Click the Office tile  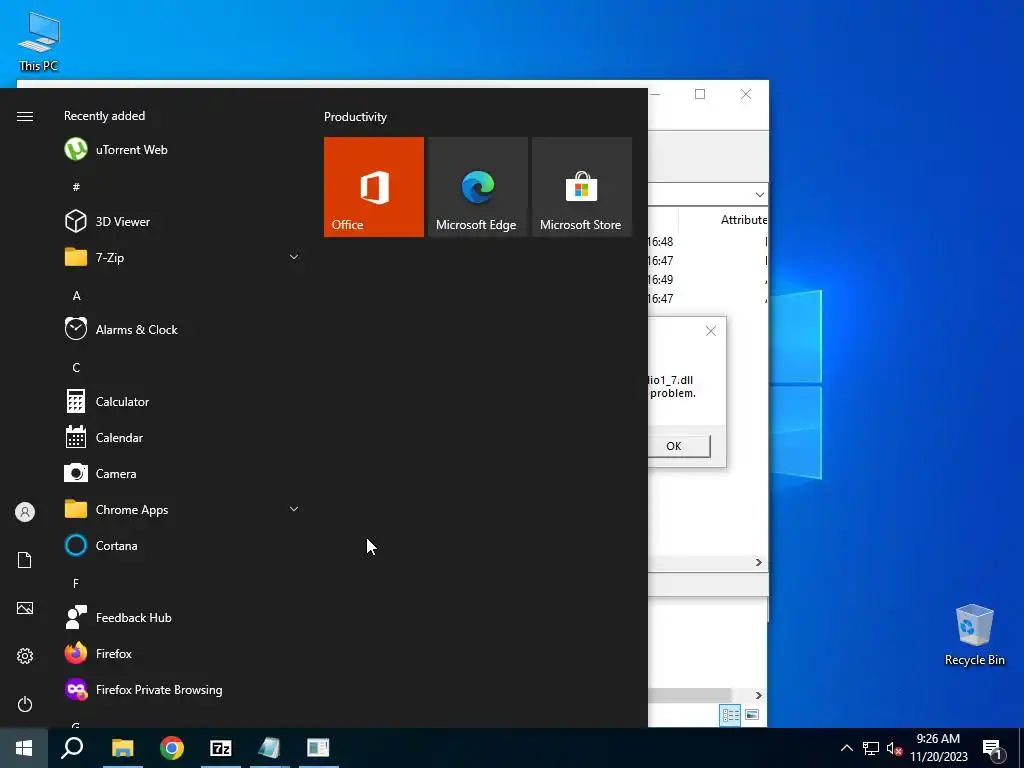(374, 187)
